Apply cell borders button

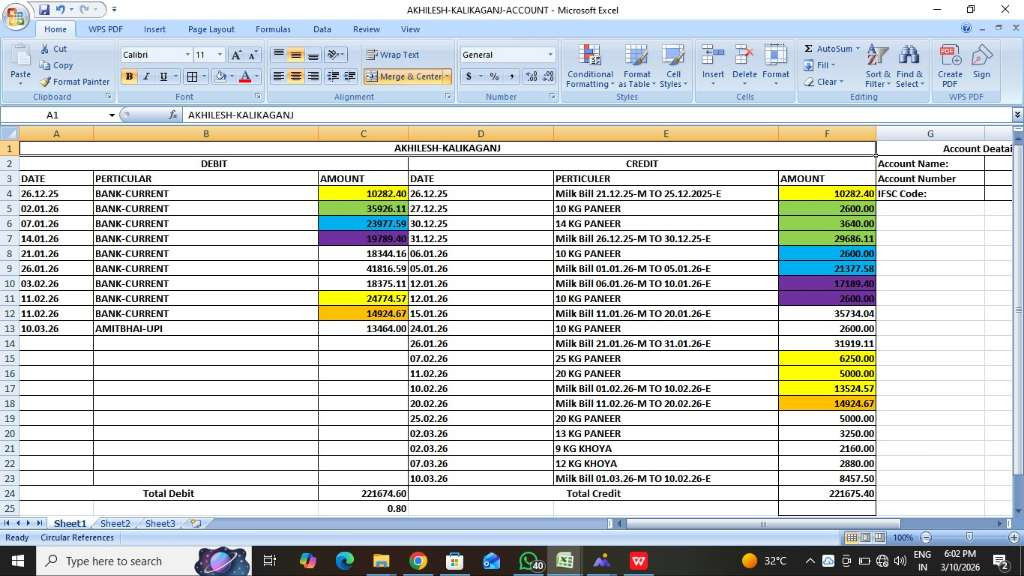191,76
